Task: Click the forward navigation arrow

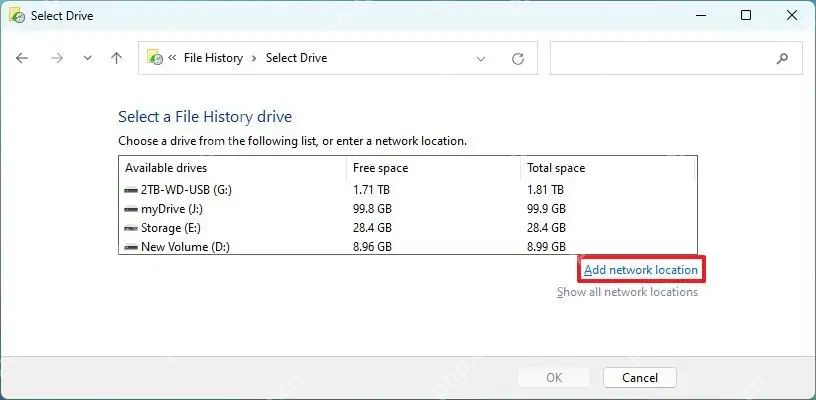Action: tap(57, 58)
